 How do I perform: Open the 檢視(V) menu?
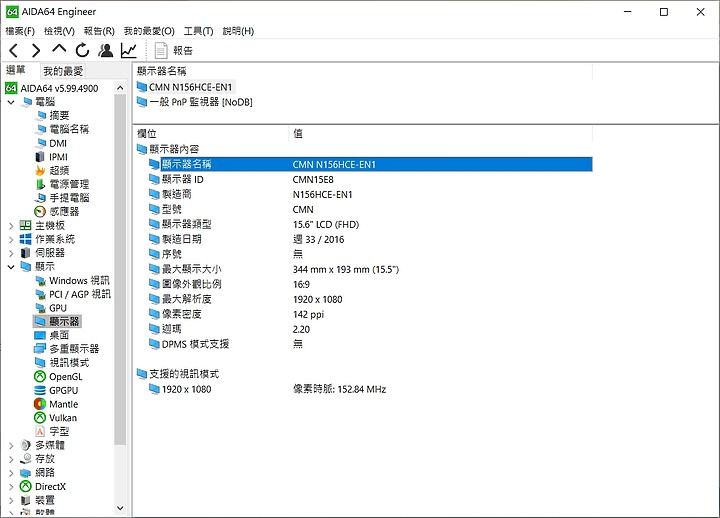tap(59, 31)
